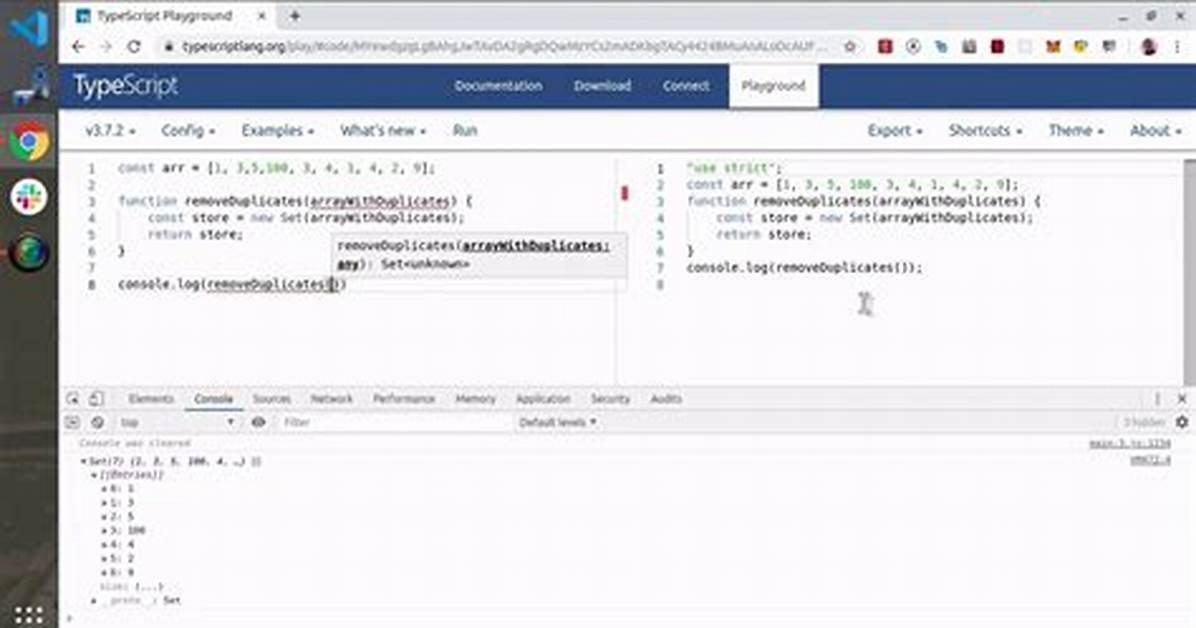The height and width of the screenshot is (628, 1196).
Task: Open the Config dropdown
Action: coord(188,130)
